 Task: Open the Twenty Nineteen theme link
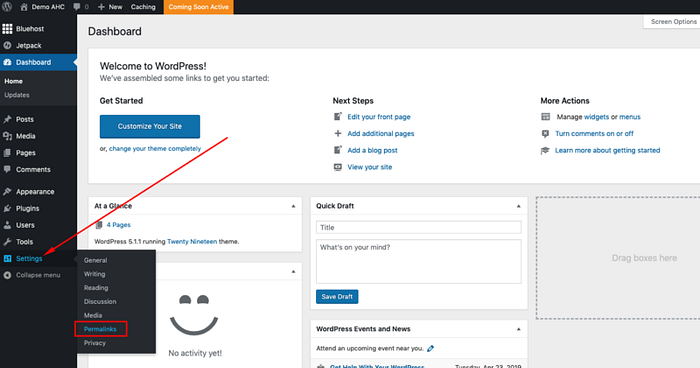click(x=192, y=242)
